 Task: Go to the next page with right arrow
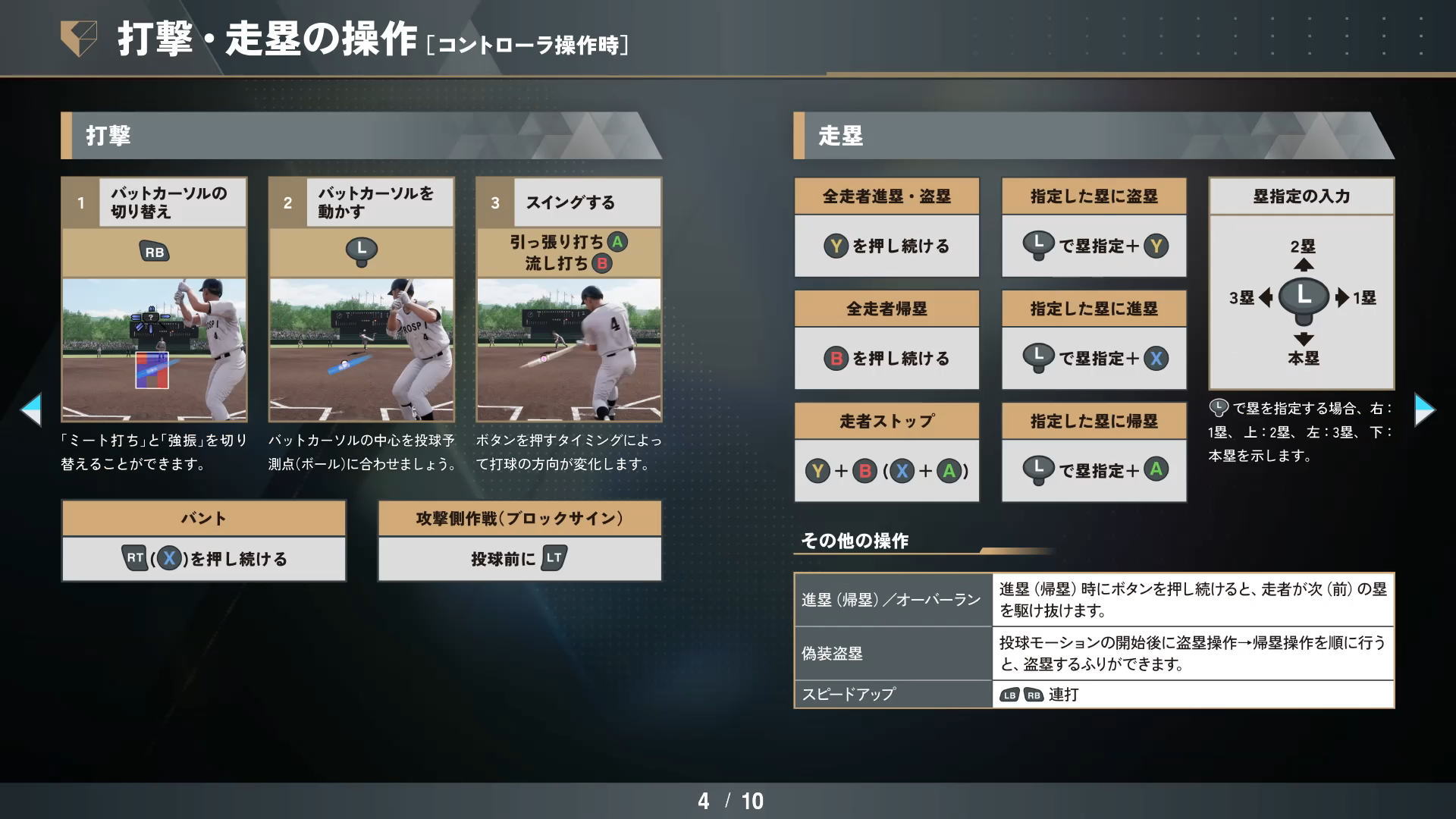click(x=1425, y=409)
